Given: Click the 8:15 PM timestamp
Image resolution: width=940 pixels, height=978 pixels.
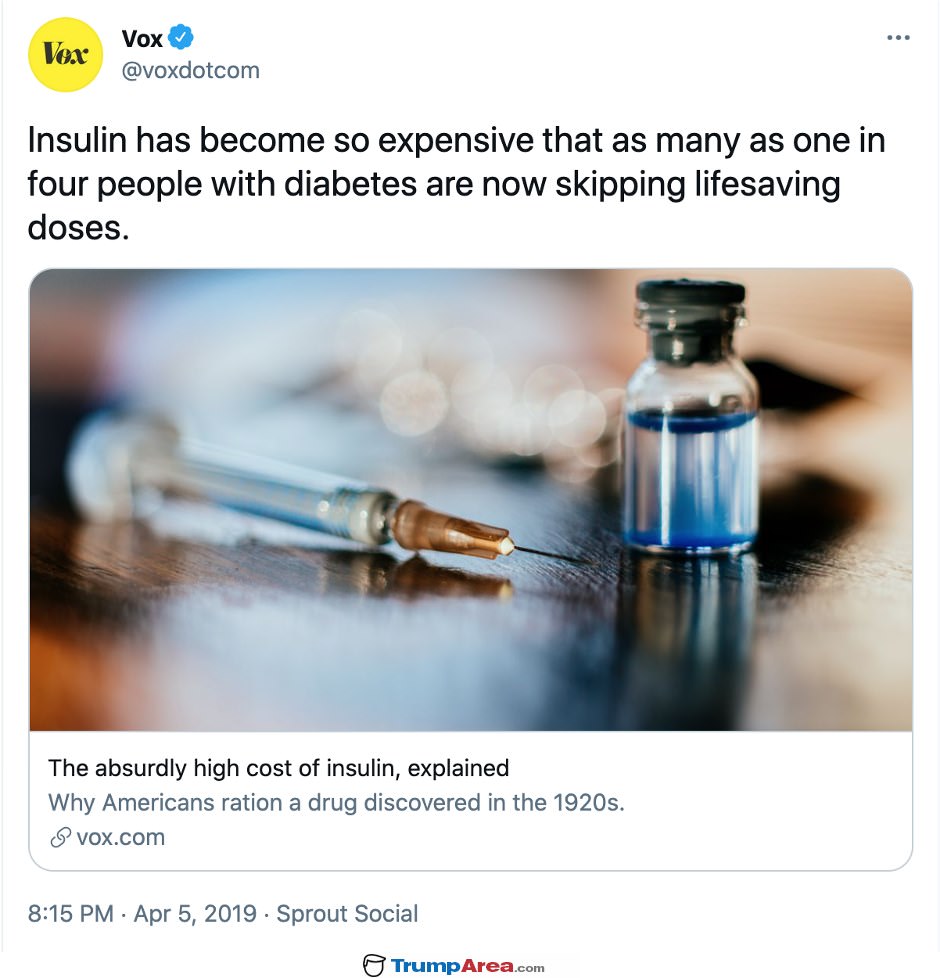Looking at the screenshot, I should click(70, 914).
